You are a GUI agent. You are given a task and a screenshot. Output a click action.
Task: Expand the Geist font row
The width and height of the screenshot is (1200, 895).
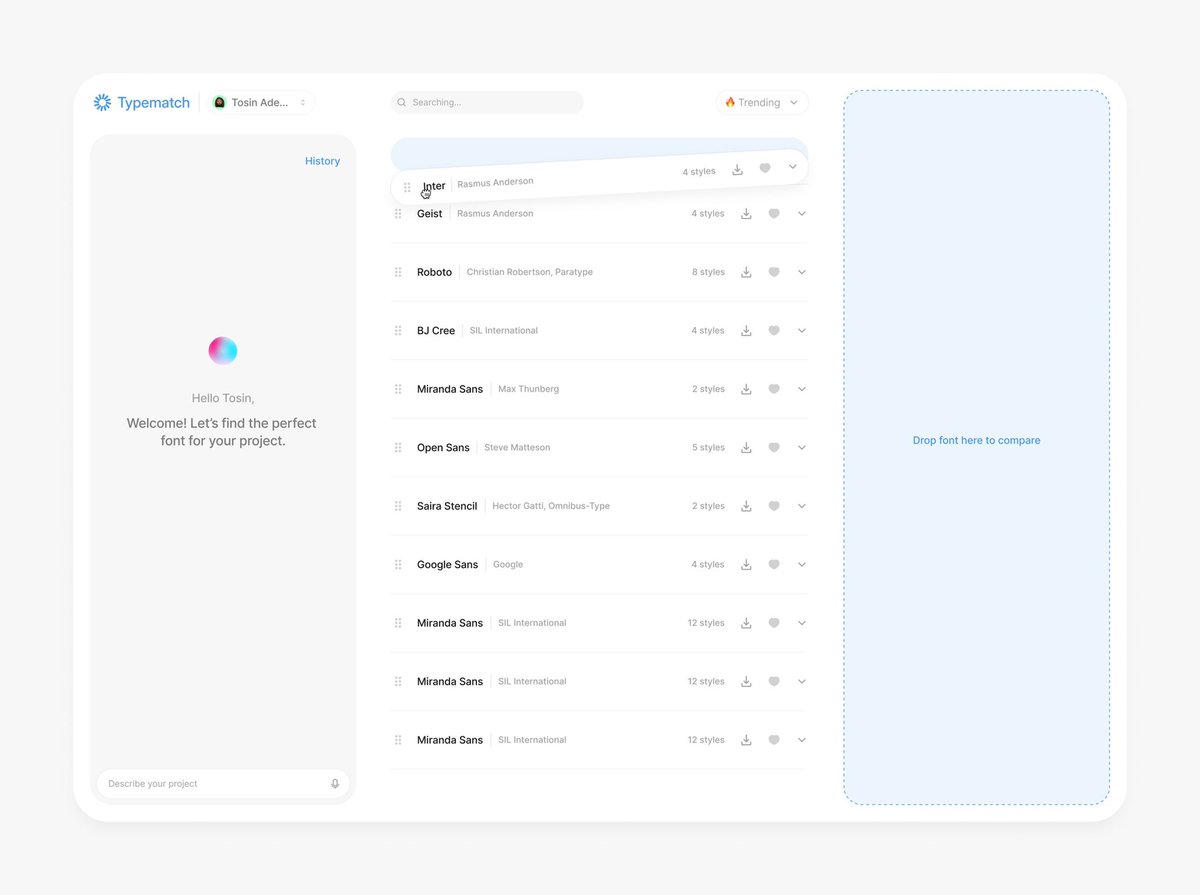click(x=802, y=214)
